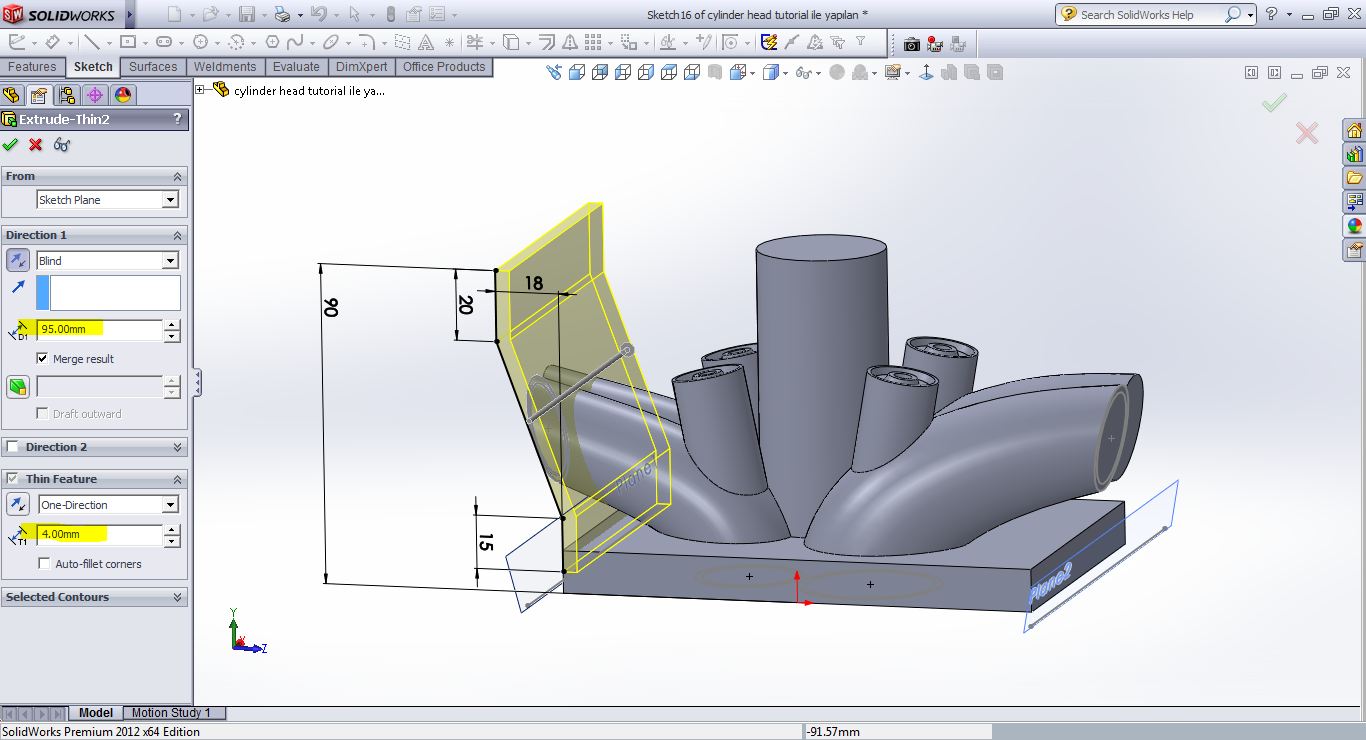Click the Motion Study 1 tab
1366x740 pixels.
point(171,713)
